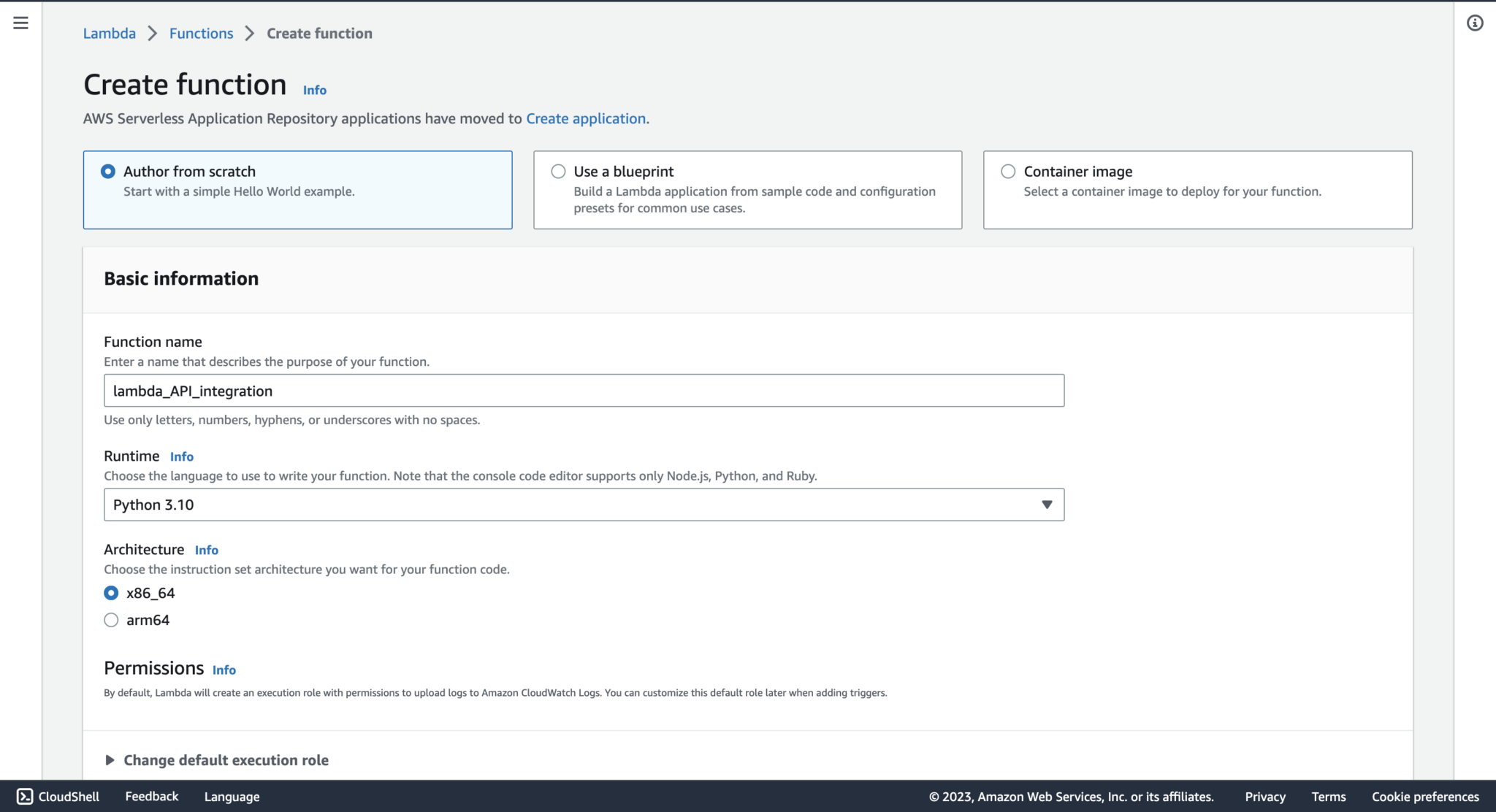Go to Lambda from the breadcrumb trail
1496x812 pixels.
(x=109, y=33)
